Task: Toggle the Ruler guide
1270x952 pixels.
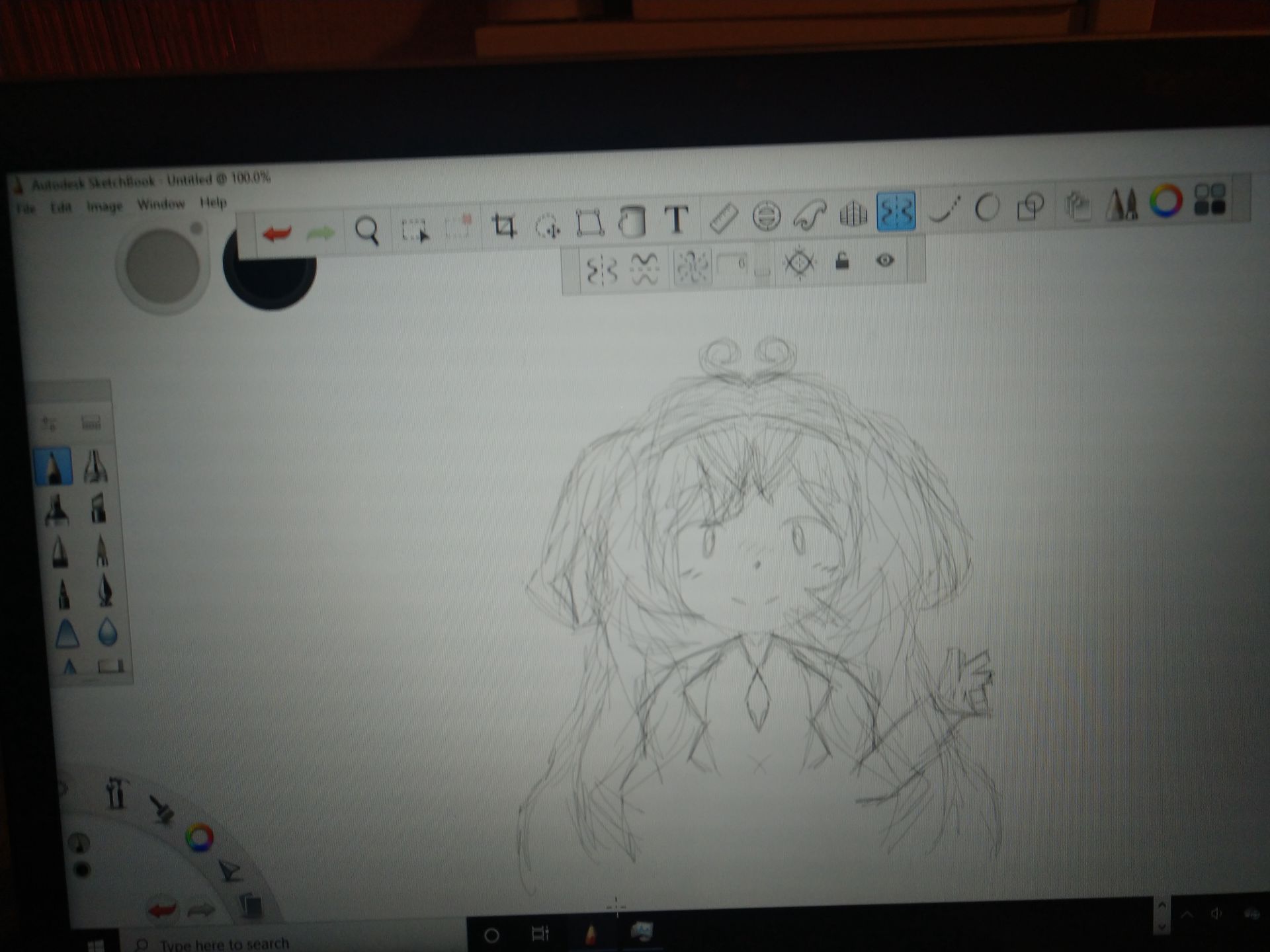Action: pos(723,218)
